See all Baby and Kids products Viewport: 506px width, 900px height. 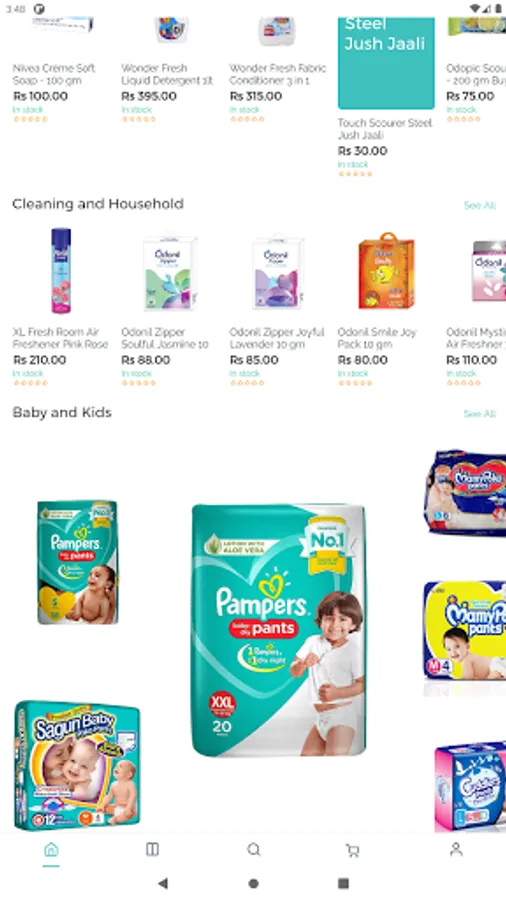[x=480, y=414]
